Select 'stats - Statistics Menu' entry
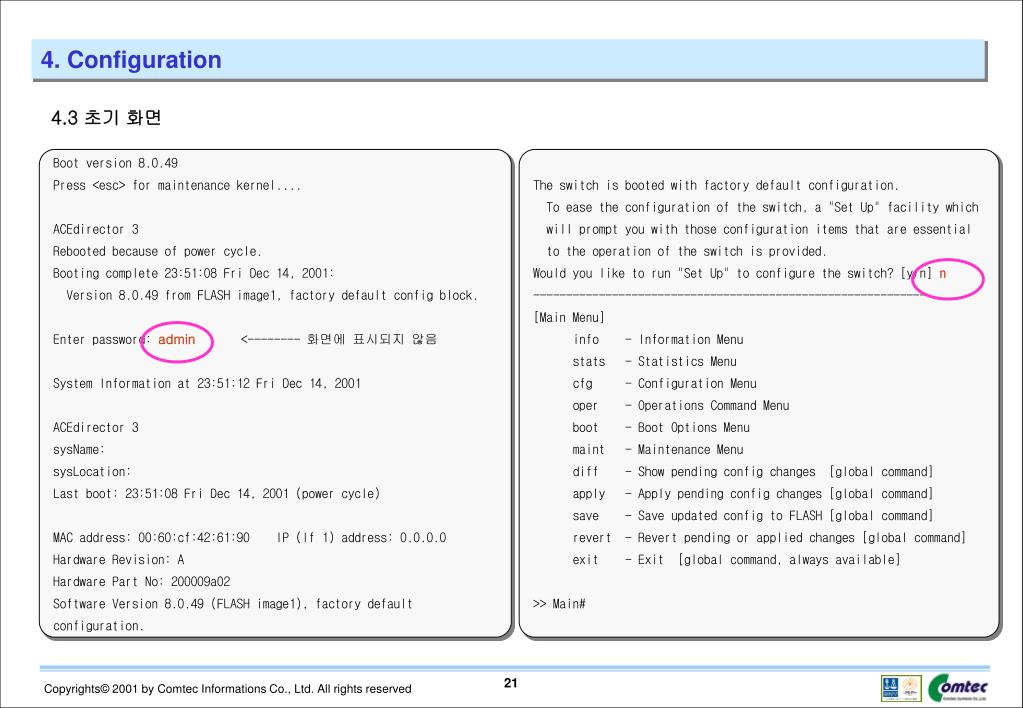 655,362
